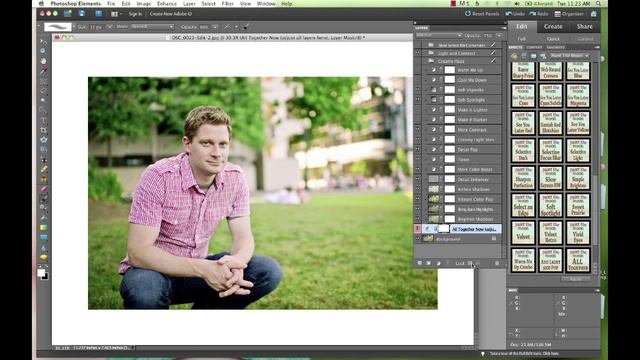The image size is (640, 360).
Task: Click the Undo button
Action: coord(515,14)
